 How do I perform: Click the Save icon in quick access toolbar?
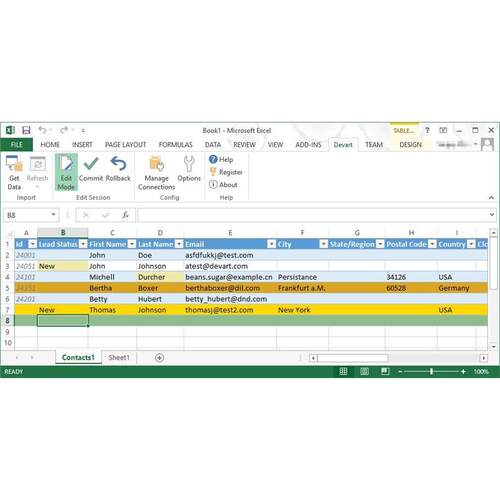(x=26, y=130)
